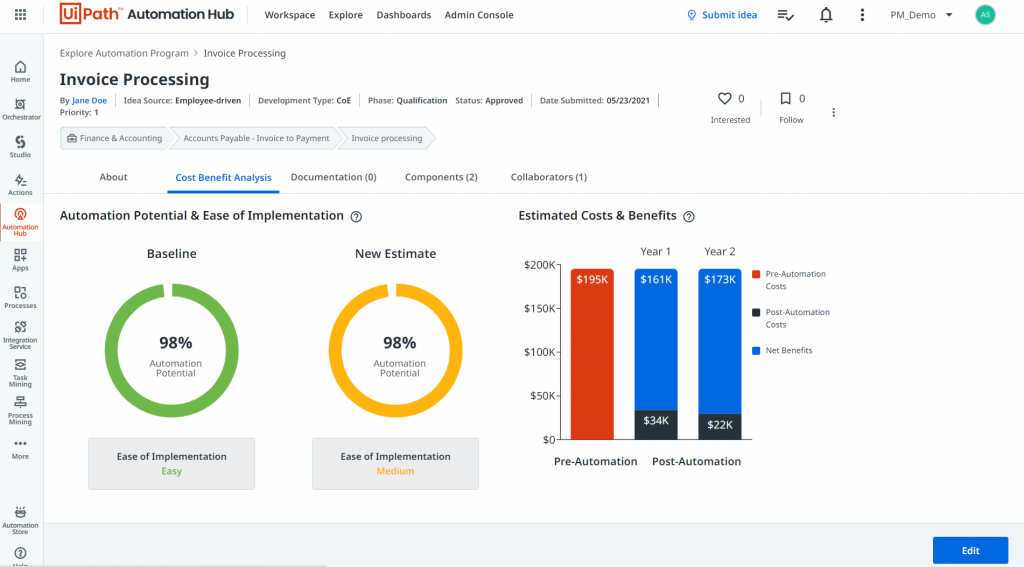Screen dimensions: 1024x567
Task: Click the $173K Year 2 net benefits bar
Action: tap(720, 341)
